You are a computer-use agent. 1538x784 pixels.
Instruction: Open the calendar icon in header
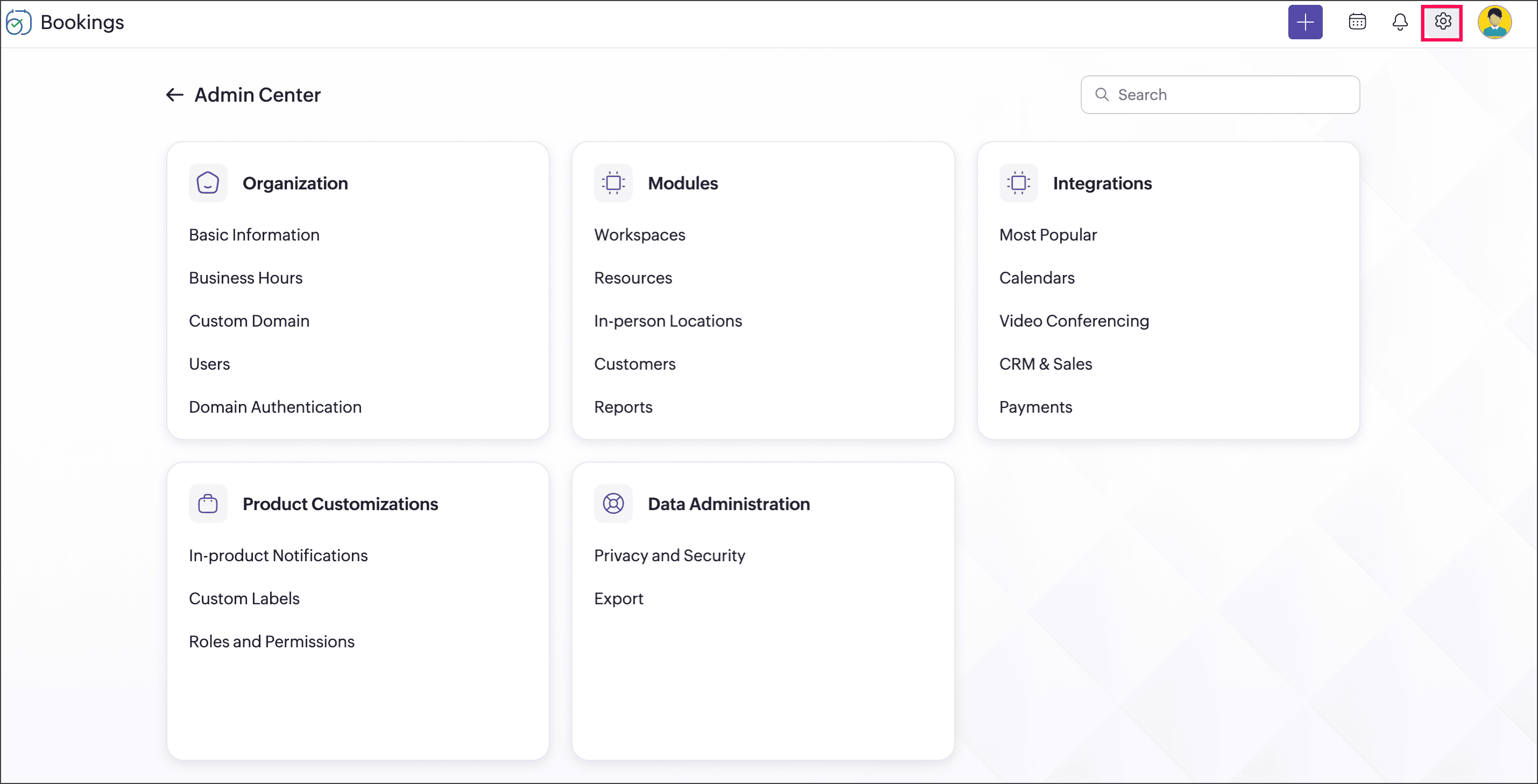pos(1357,22)
